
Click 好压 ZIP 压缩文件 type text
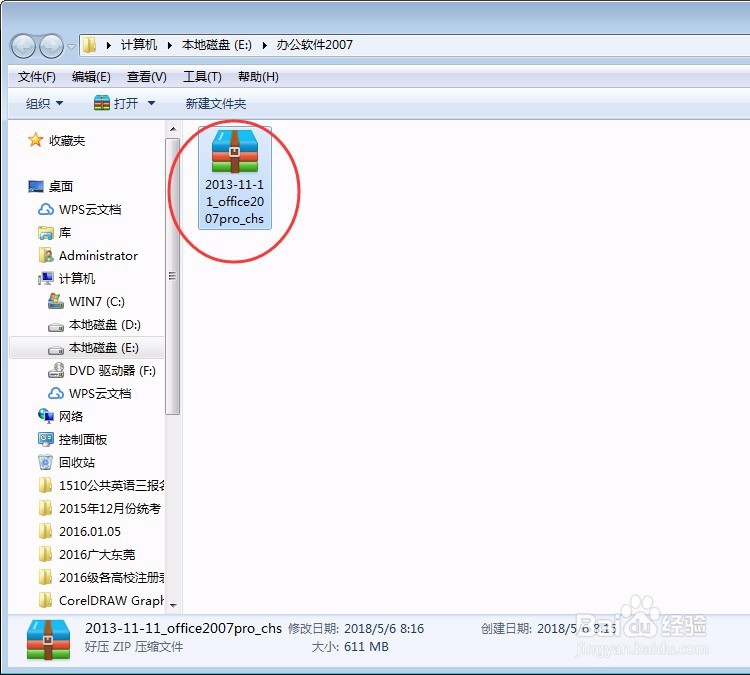click(134, 647)
